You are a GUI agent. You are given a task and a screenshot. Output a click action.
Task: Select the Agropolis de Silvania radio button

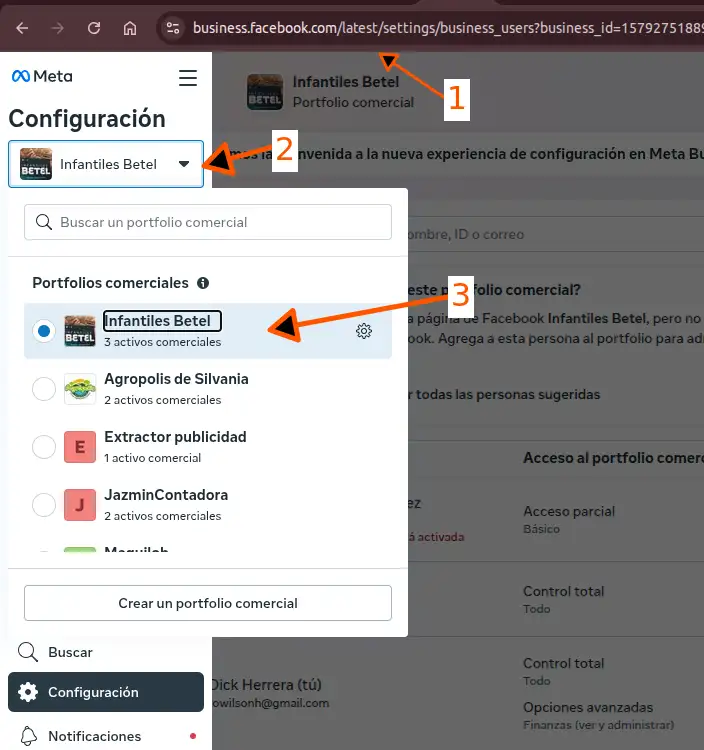[x=44, y=388]
